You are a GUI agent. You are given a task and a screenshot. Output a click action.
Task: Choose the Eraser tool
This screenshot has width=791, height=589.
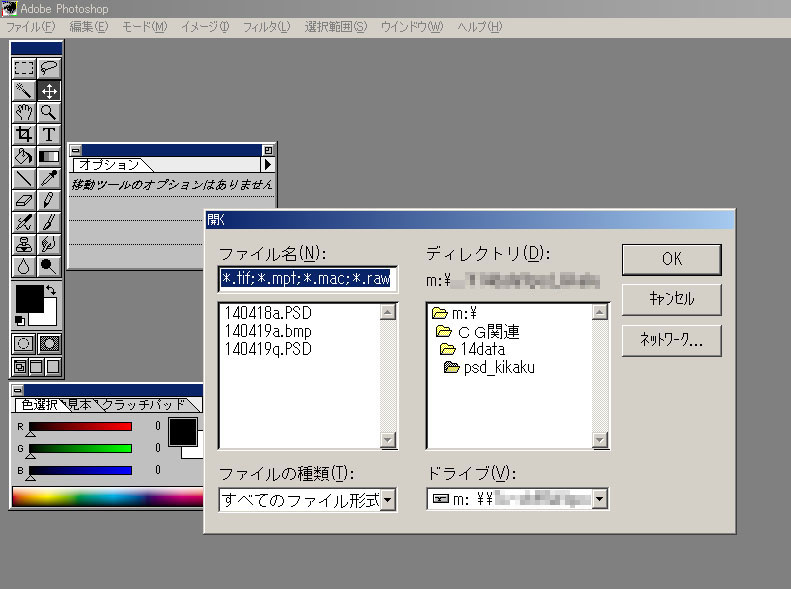click(24, 200)
